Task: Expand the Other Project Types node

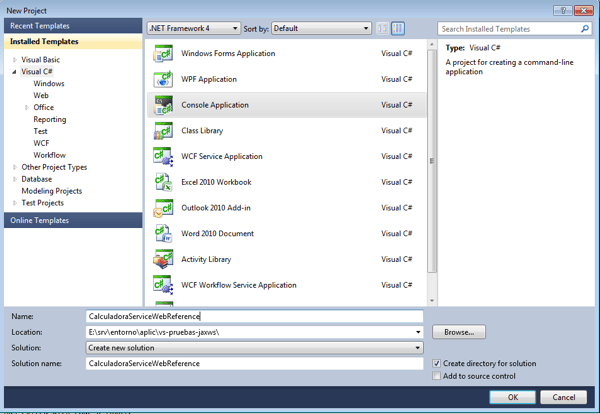Action: (x=15, y=167)
